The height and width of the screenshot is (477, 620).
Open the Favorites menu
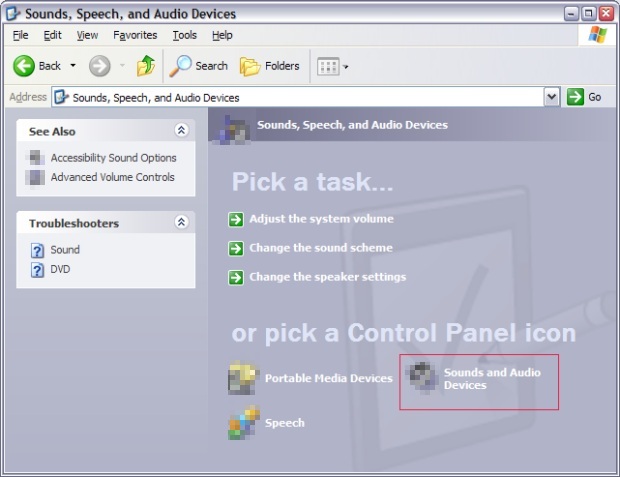135,35
